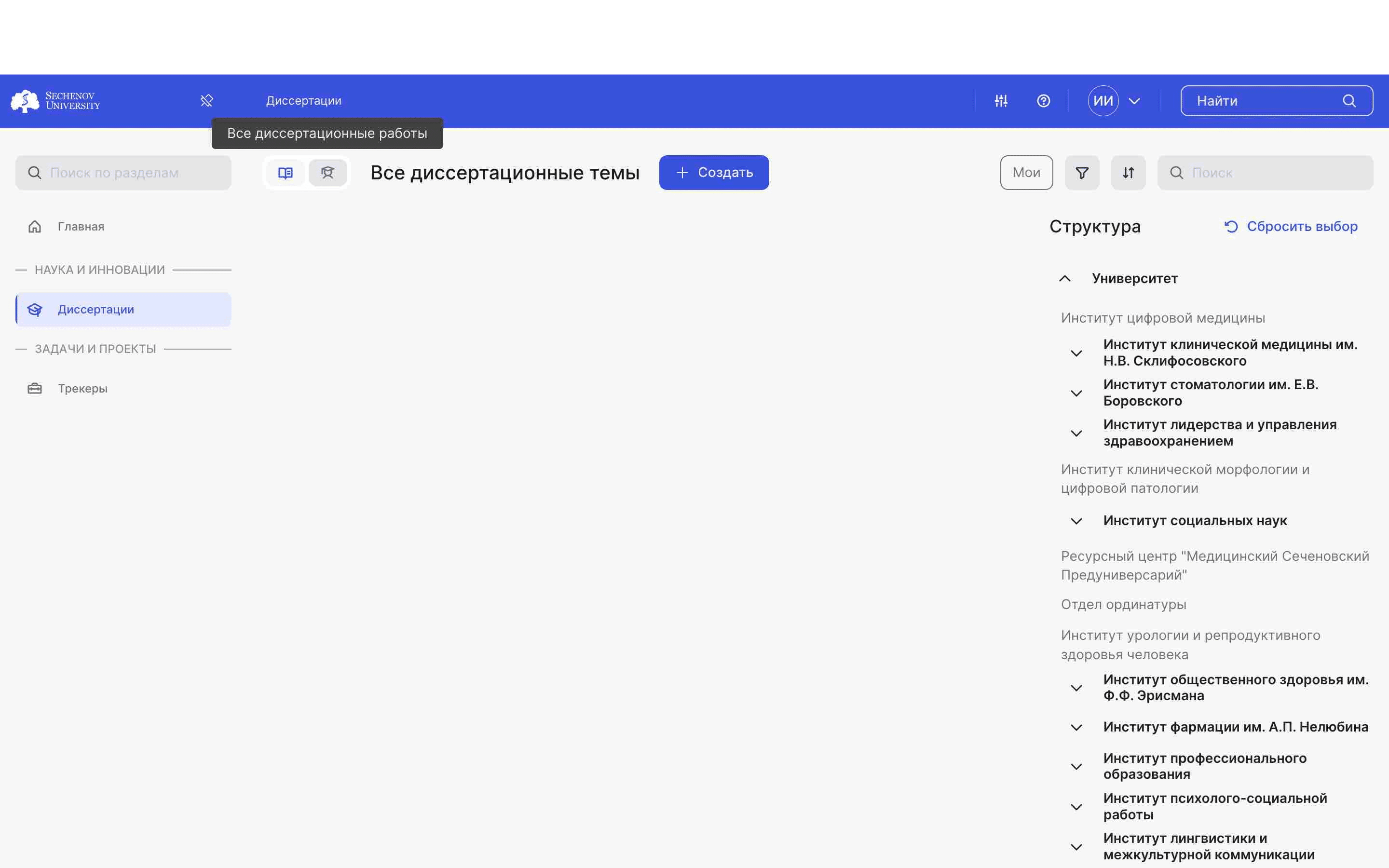This screenshot has width=1389, height=868.
Task: Select Отдел ординатуры
Action: (x=1123, y=605)
